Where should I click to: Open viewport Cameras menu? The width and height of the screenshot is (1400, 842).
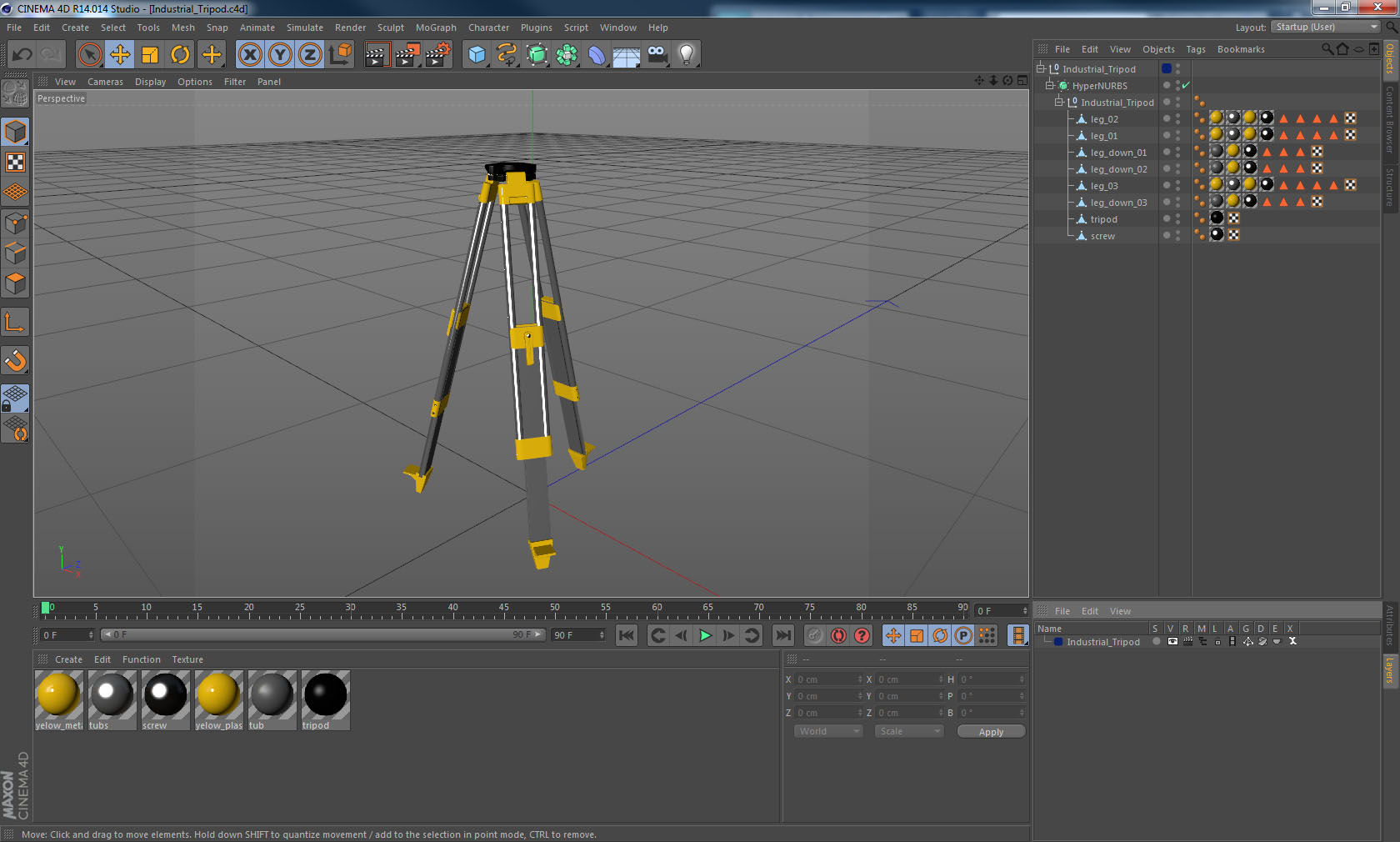tap(105, 82)
